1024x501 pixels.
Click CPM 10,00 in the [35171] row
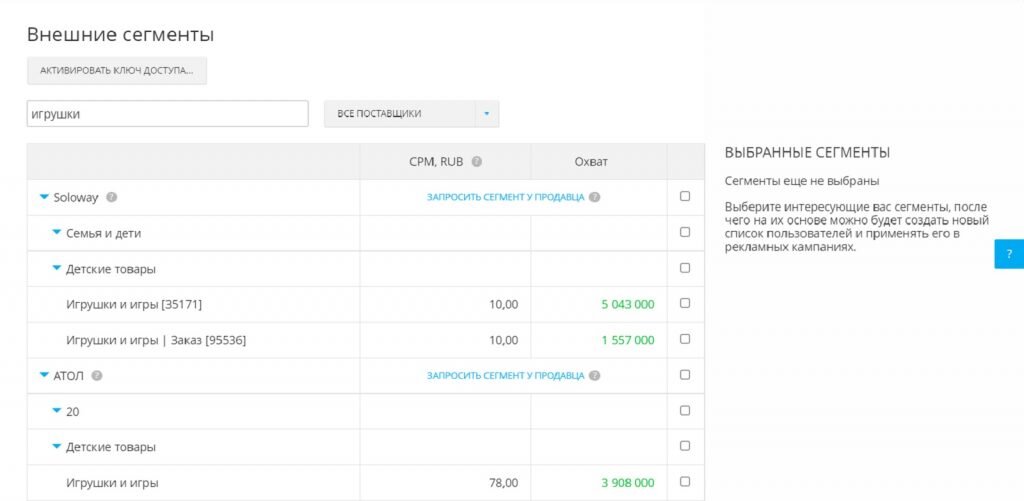point(504,304)
